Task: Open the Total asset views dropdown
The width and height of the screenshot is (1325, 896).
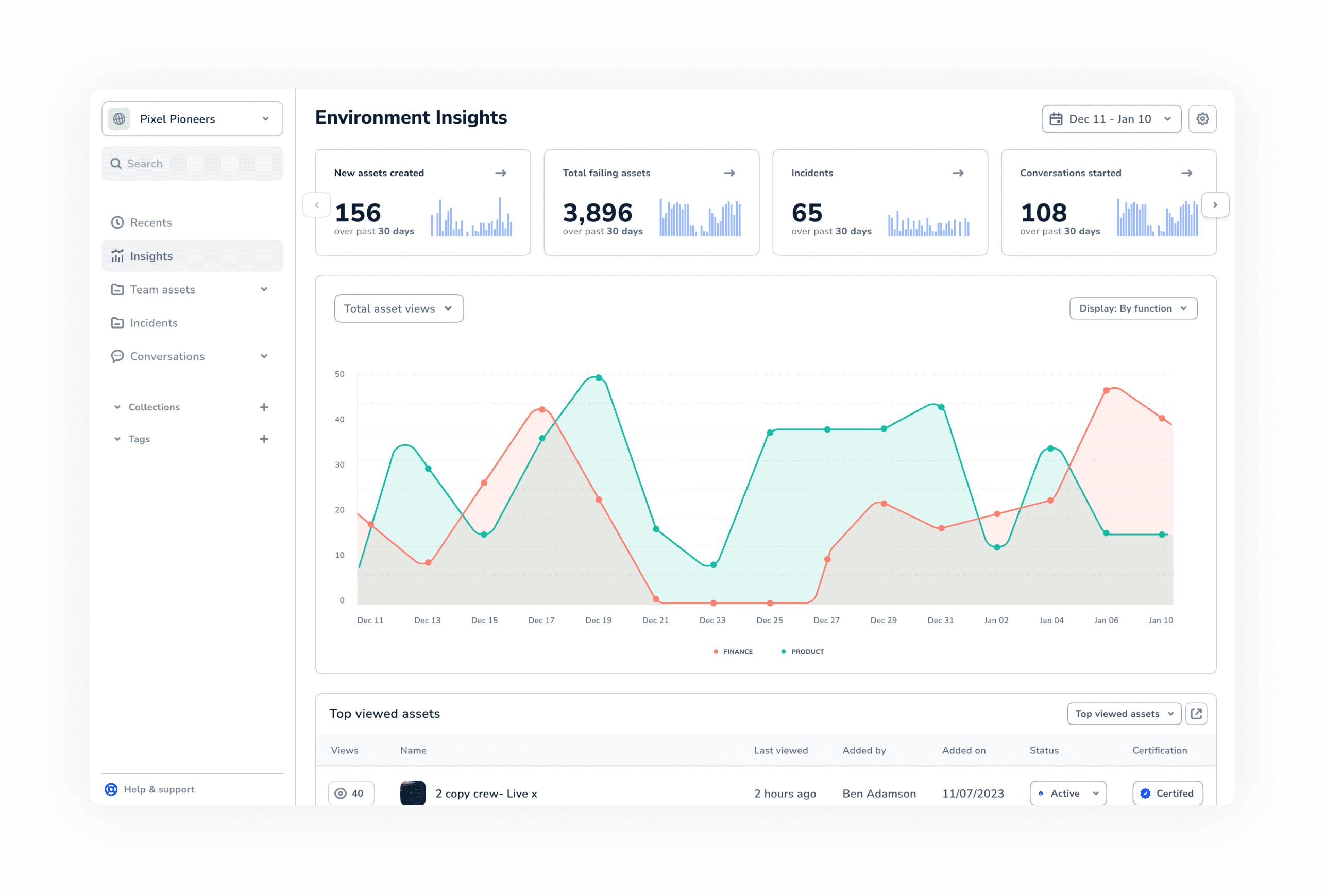Action: [x=399, y=308]
